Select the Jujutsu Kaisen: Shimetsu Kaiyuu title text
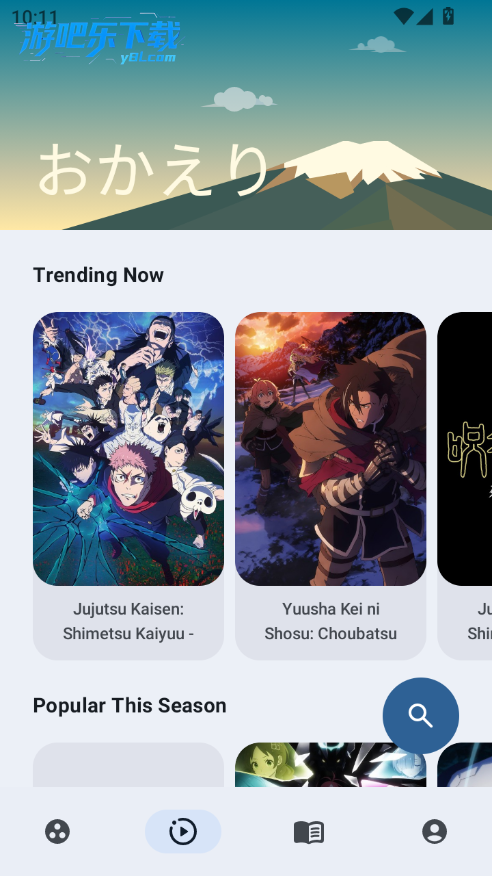492x876 pixels. [x=128, y=621]
